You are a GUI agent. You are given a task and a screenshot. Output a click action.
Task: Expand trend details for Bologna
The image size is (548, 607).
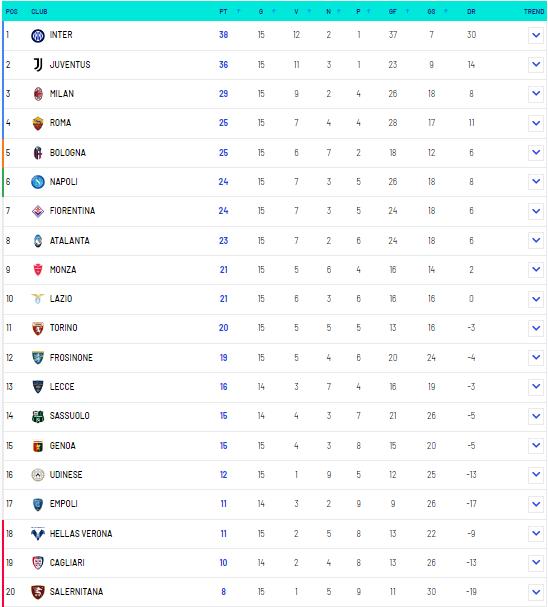click(x=536, y=152)
